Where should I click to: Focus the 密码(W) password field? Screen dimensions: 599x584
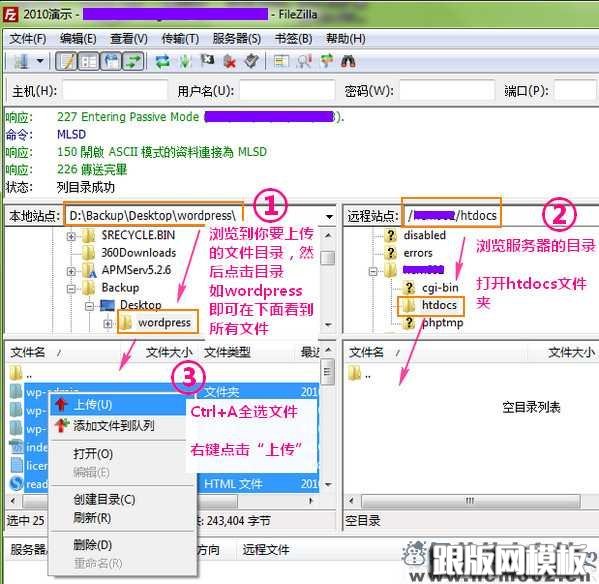tap(447, 91)
